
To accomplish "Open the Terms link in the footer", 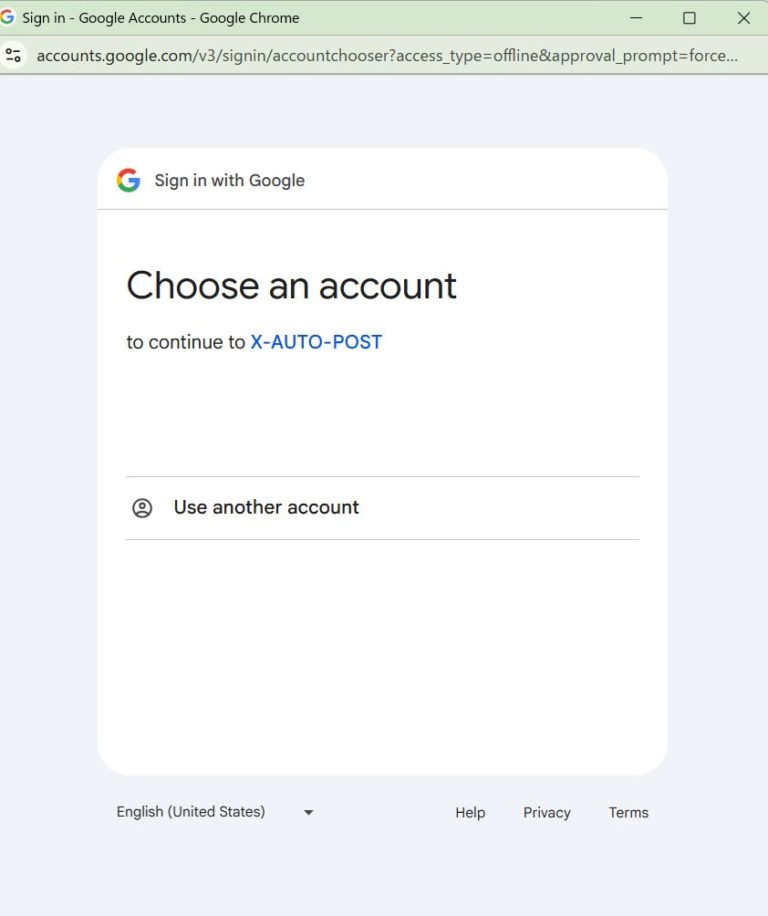I will coord(628,812).
